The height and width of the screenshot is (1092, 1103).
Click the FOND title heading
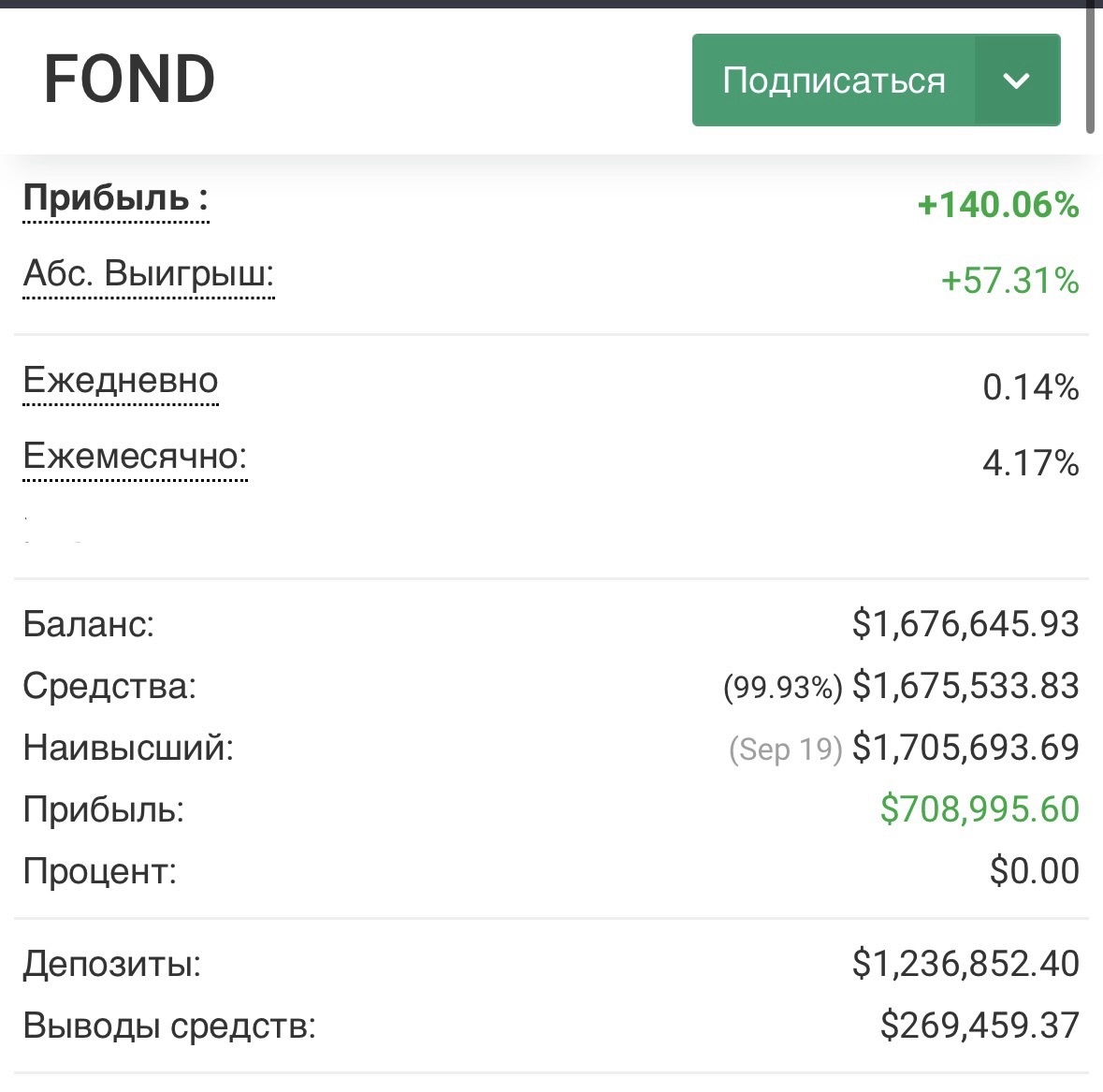coord(130,80)
